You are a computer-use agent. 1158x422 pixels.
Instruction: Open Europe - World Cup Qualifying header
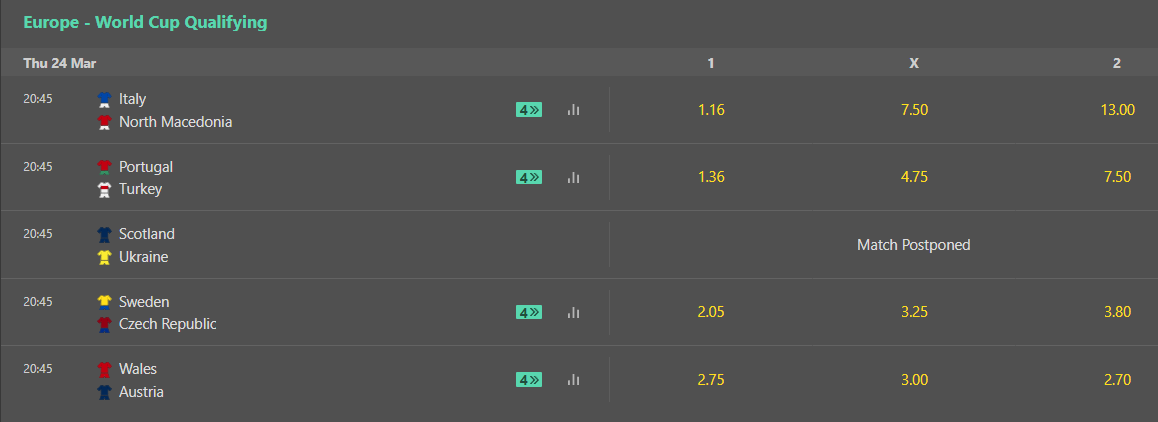pyautogui.click(x=145, y=23)
